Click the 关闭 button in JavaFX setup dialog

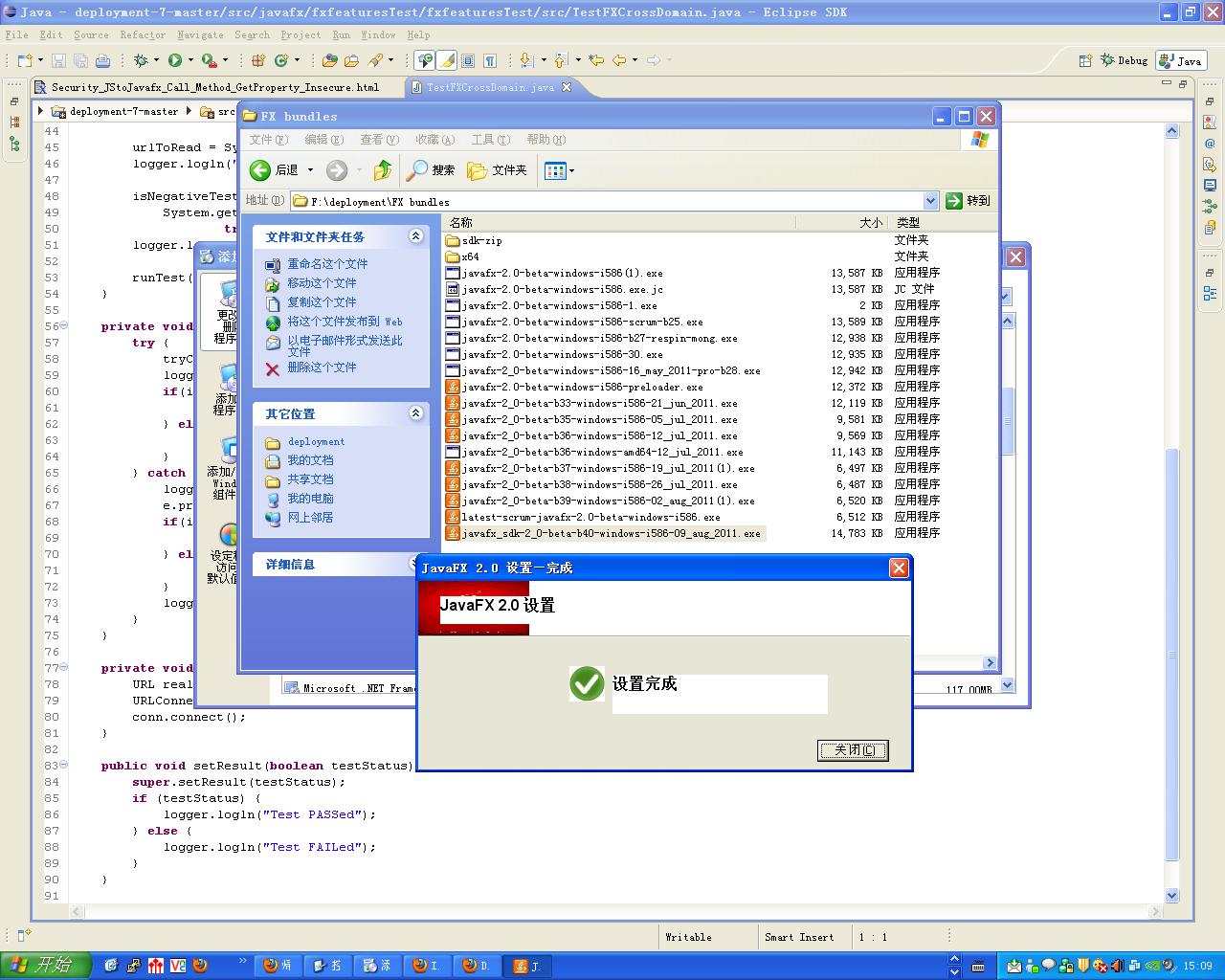853,750
